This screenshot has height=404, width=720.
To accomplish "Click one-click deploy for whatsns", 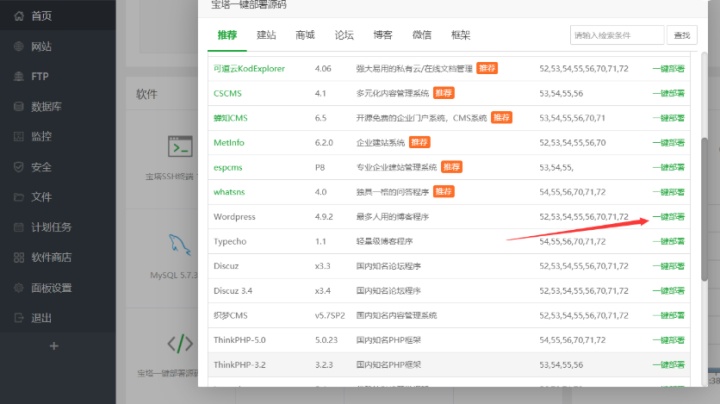I will (x=669, y=192).
